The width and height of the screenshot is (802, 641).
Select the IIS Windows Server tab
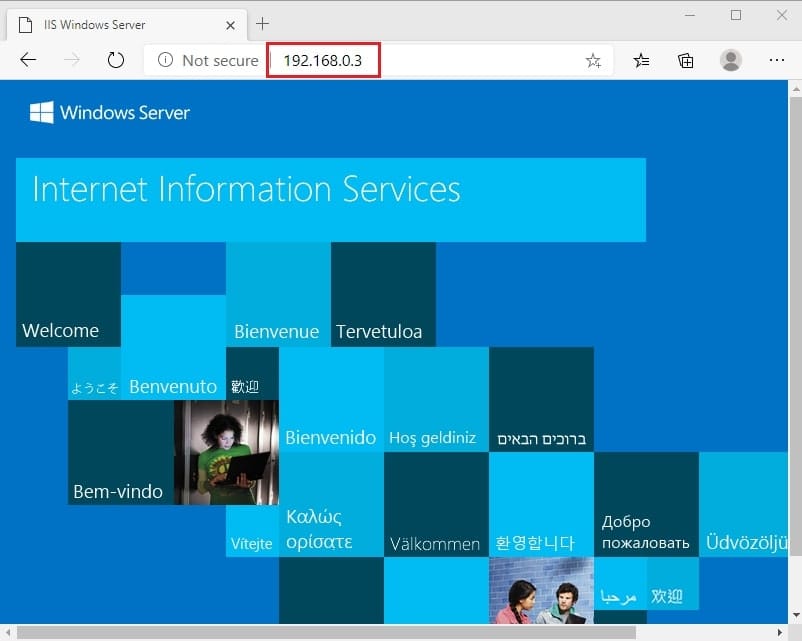(x=127, y=25)
